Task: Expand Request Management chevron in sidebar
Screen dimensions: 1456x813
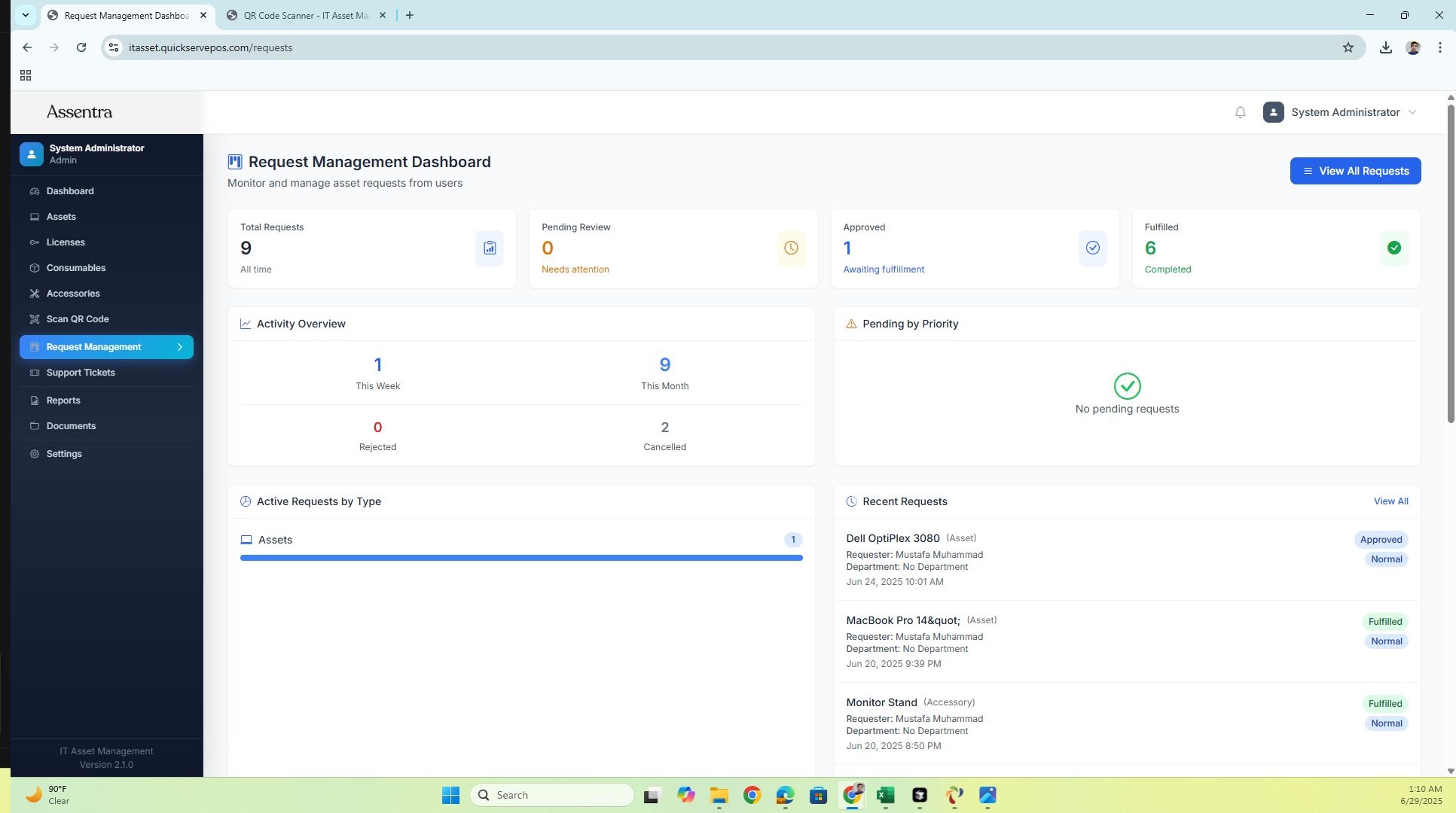Action: pos(180,347)
